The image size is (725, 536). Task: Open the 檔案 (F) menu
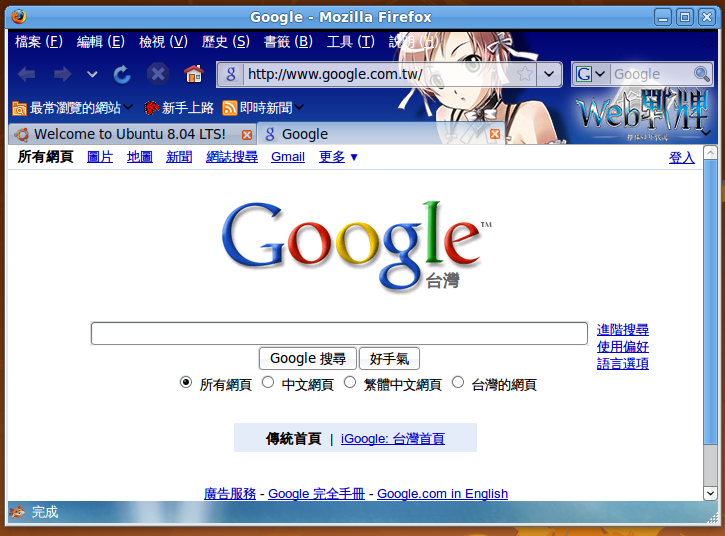[x=38, y=42]
